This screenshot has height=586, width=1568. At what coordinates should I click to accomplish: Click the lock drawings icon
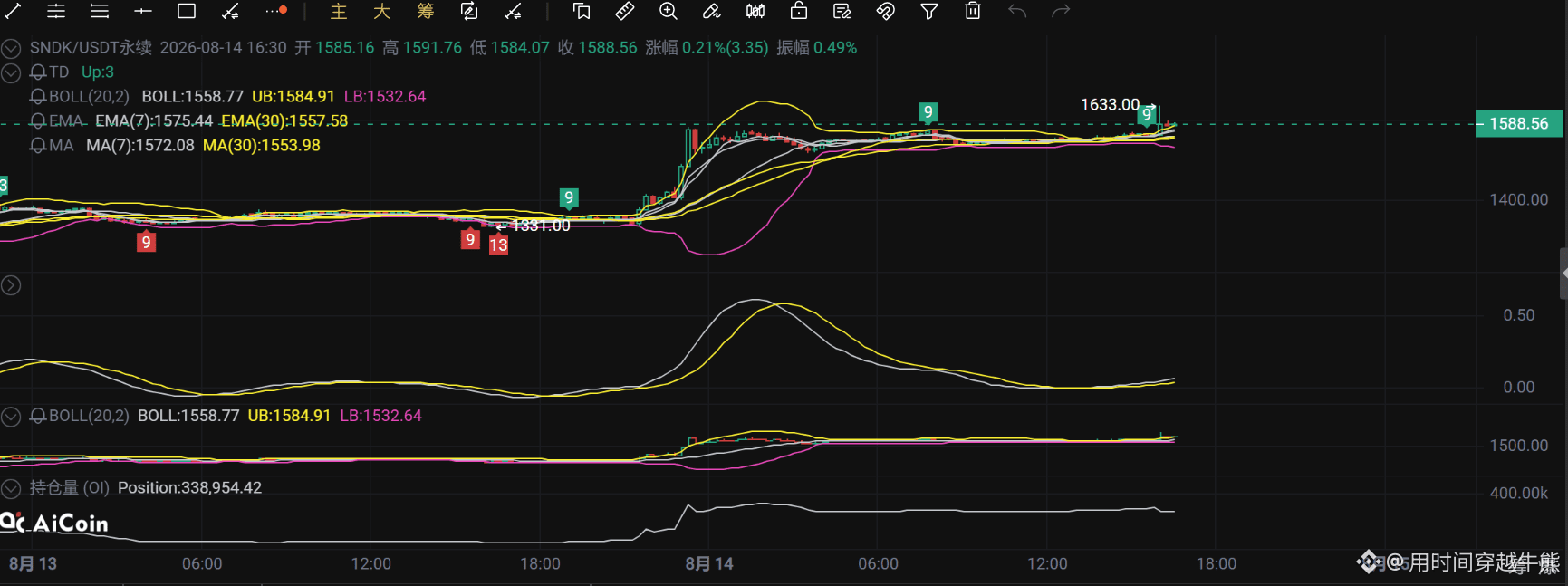tap(799, 11)
